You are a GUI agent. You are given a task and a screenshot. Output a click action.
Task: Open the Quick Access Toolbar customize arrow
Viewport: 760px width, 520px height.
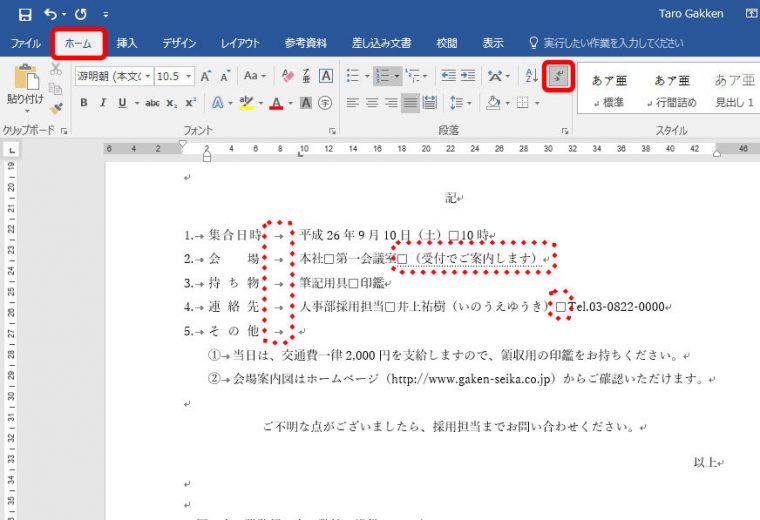[x=106, y=15]
